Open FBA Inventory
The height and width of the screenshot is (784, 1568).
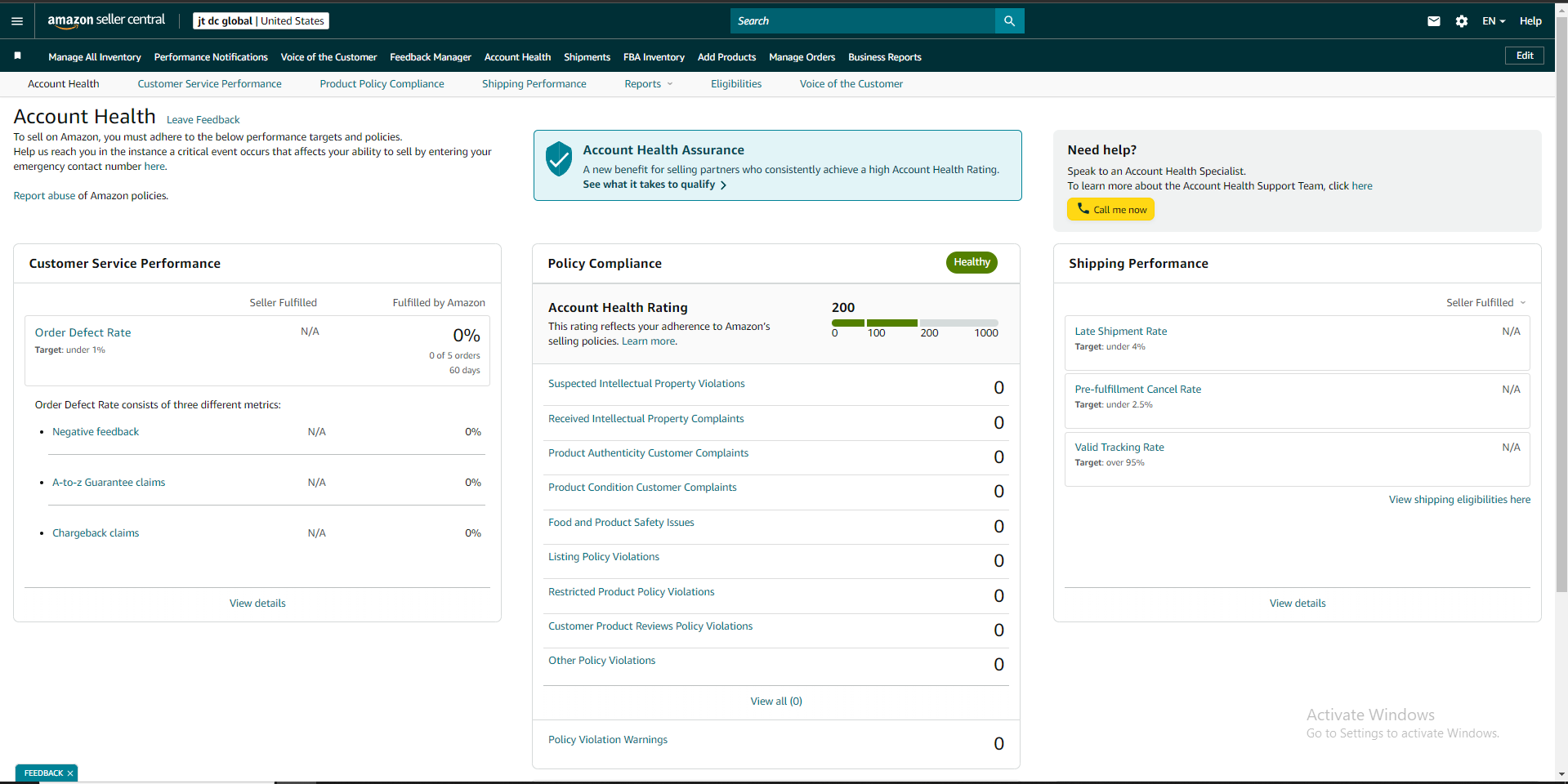pyautogui.click(x=654, y=57)
